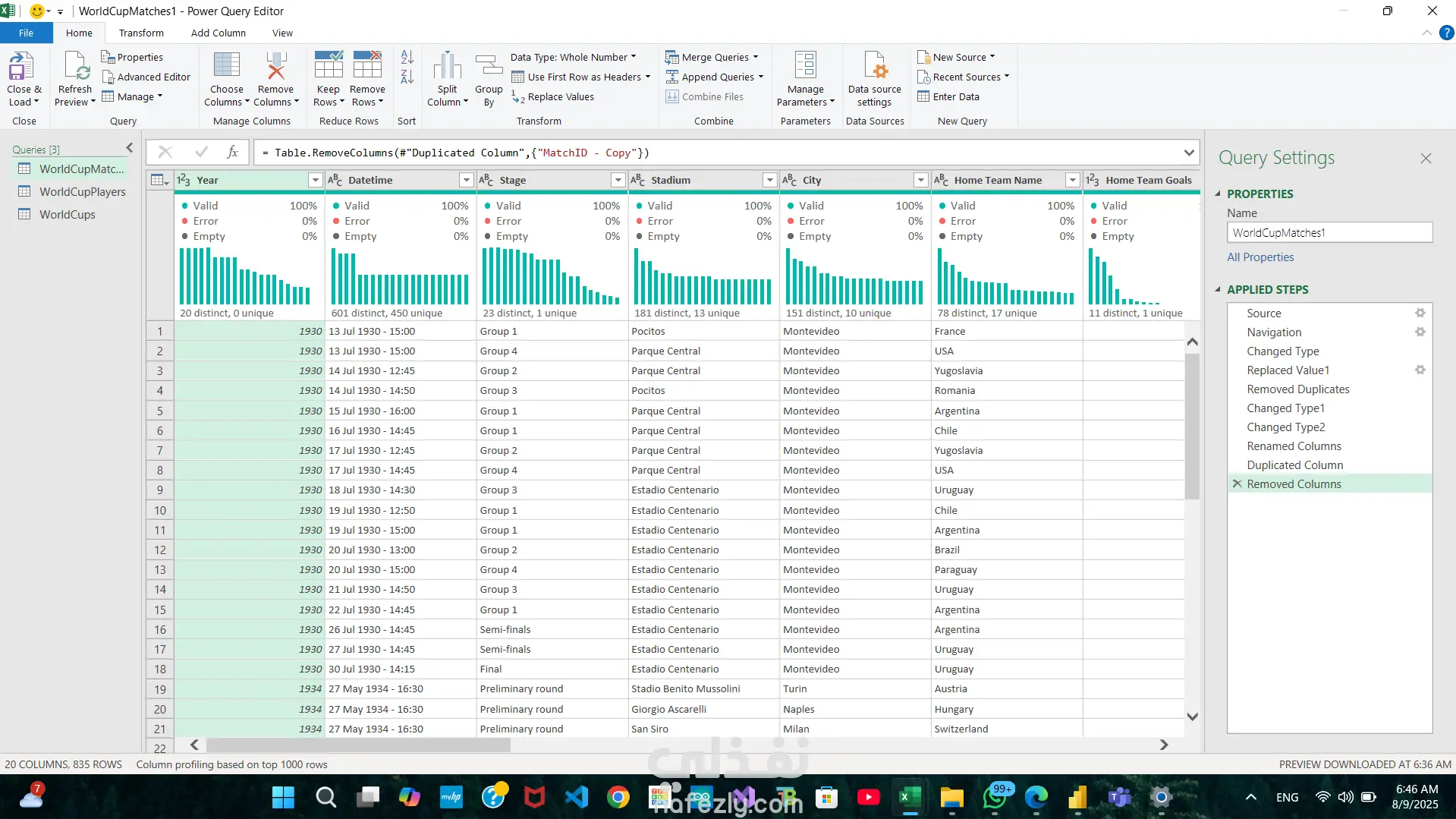Click the Close & Load icon
This screenshot has height=819, width=1456.
pos(21,67)
